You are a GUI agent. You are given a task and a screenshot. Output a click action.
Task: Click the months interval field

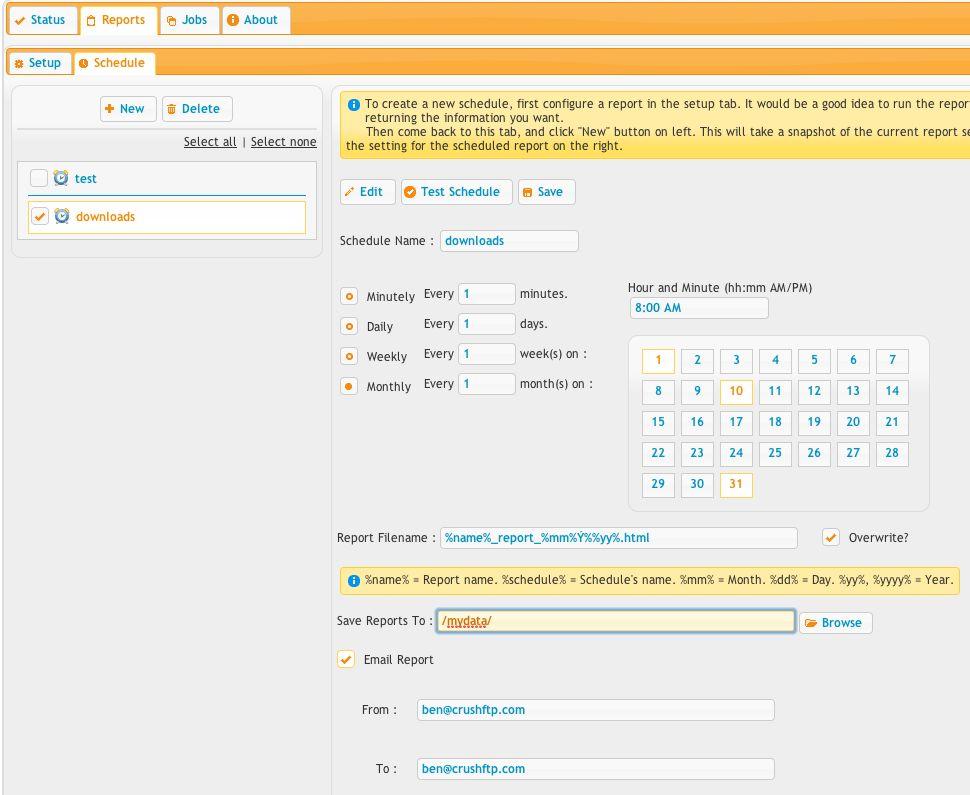(x=486, y=384)
